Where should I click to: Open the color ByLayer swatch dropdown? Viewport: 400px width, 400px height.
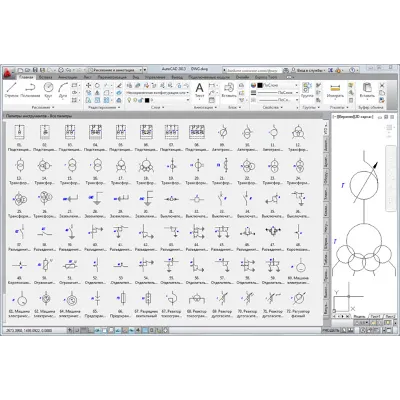(x=275, y=85)
